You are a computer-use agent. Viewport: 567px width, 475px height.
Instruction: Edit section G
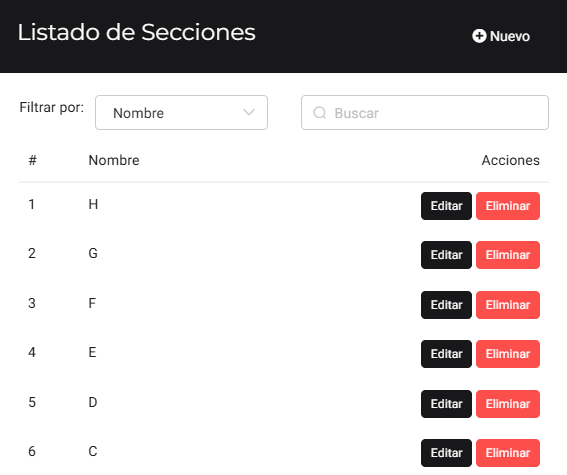click(446, 255)
